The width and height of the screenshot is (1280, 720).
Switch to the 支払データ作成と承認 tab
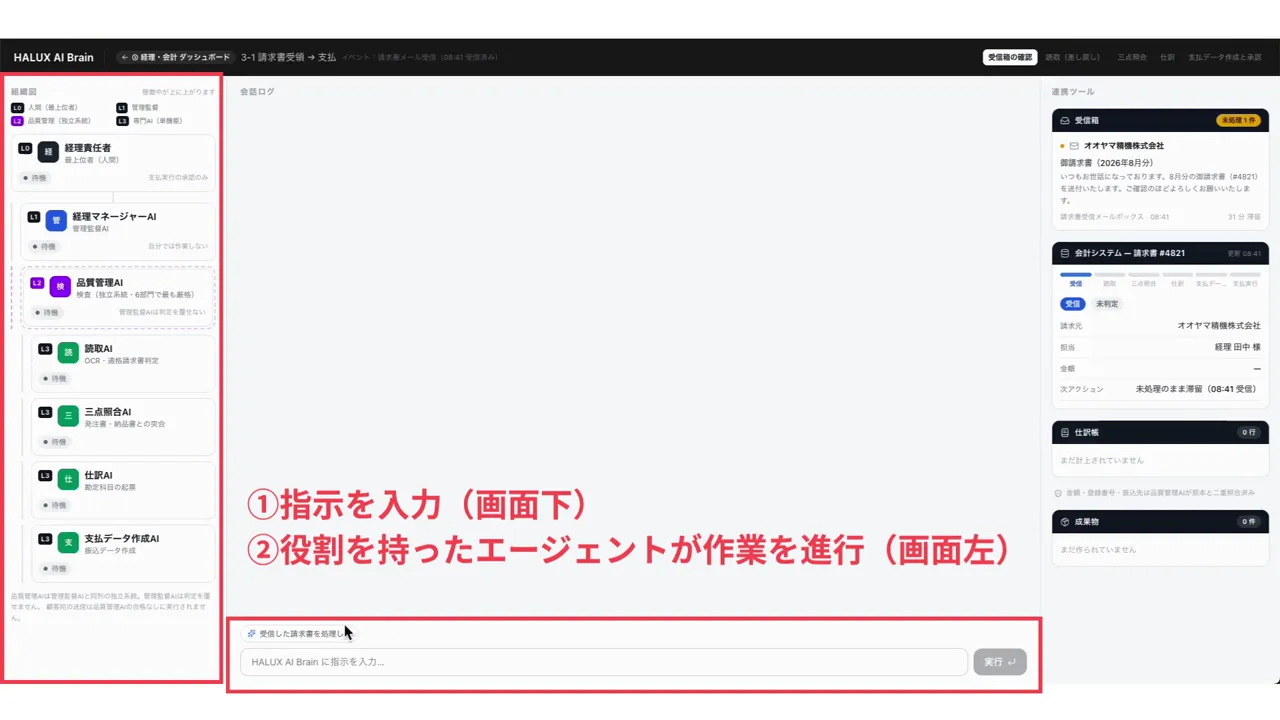(x=1225, y=57)
